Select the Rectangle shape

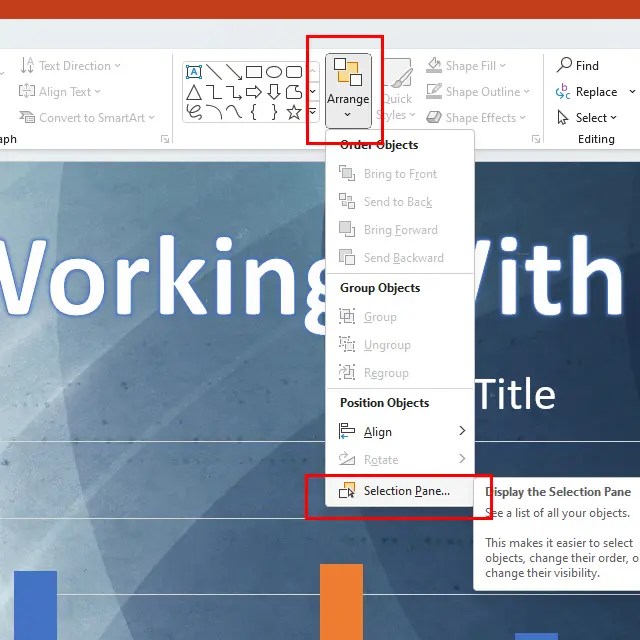[x=254, y=72]
